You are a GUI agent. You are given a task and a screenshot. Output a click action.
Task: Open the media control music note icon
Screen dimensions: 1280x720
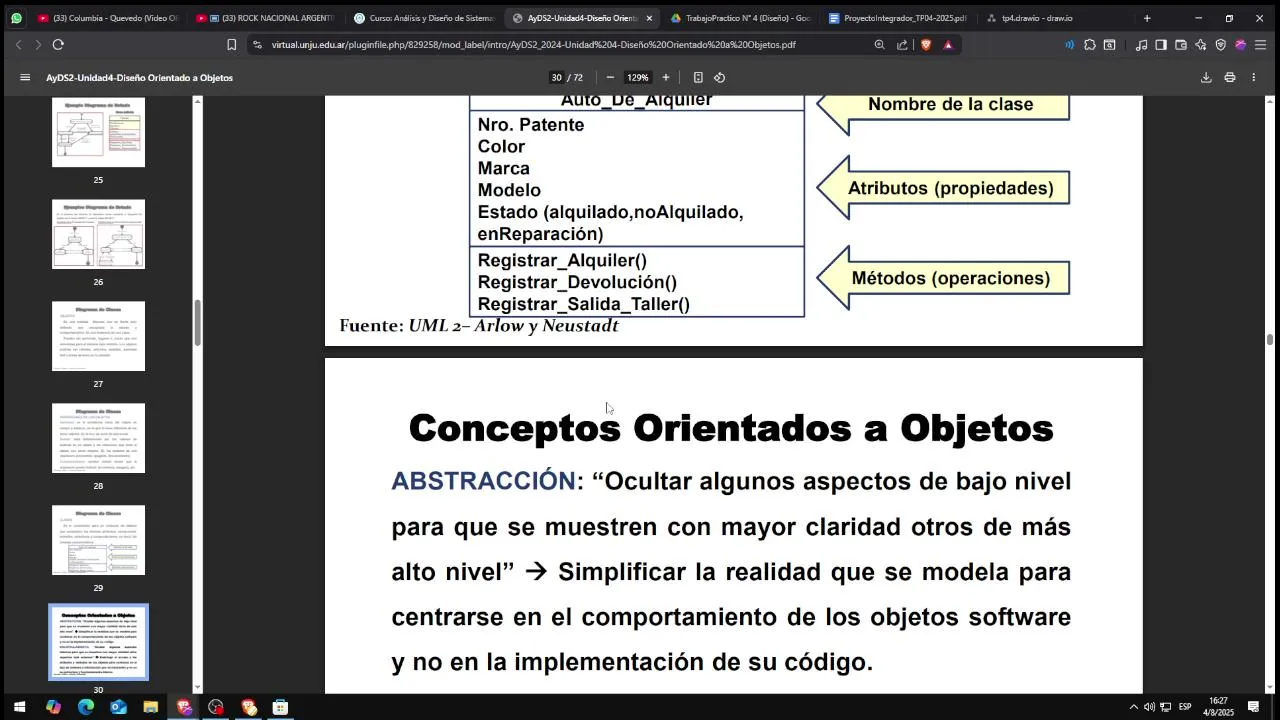coord(1142,44)
